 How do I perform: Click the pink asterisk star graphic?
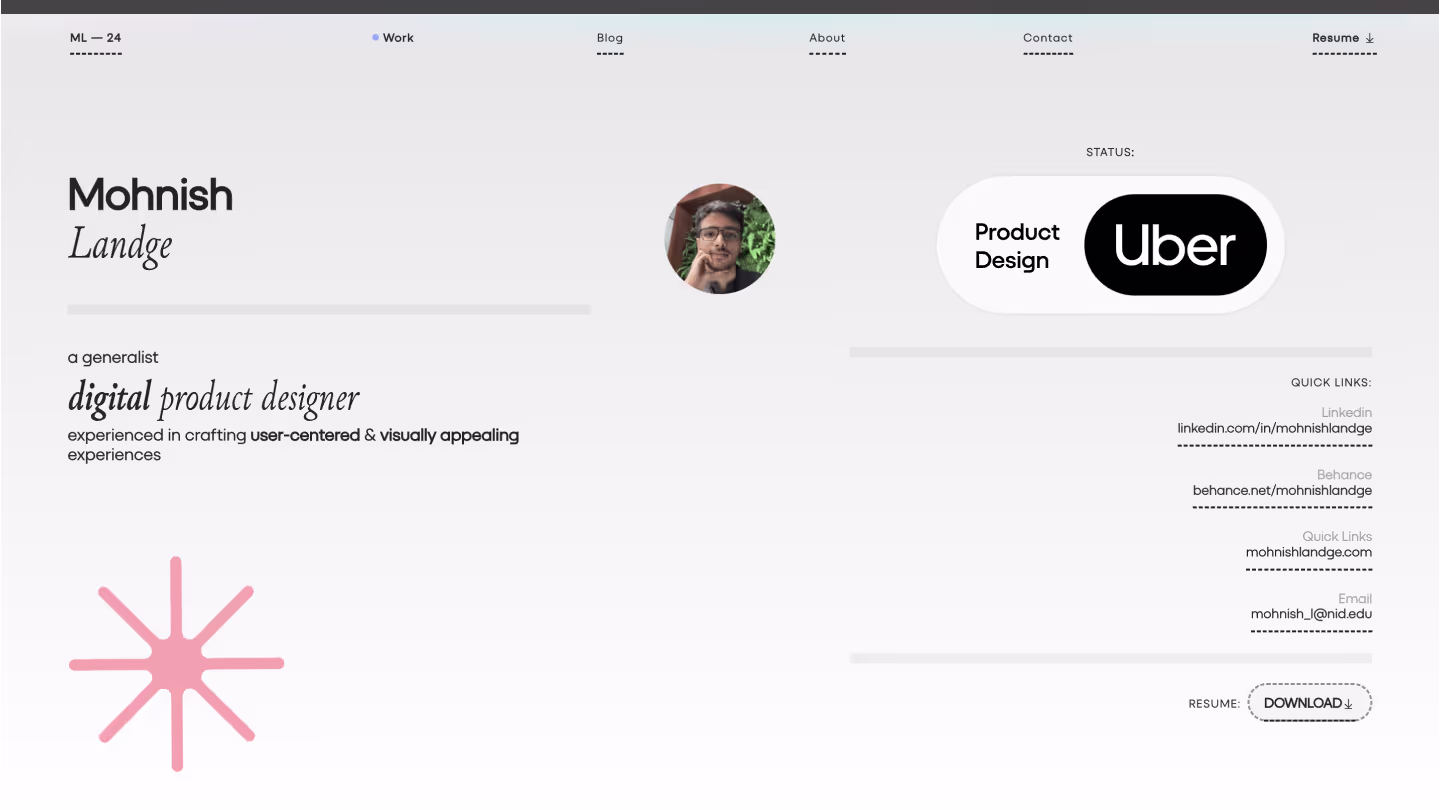point(176,663)
